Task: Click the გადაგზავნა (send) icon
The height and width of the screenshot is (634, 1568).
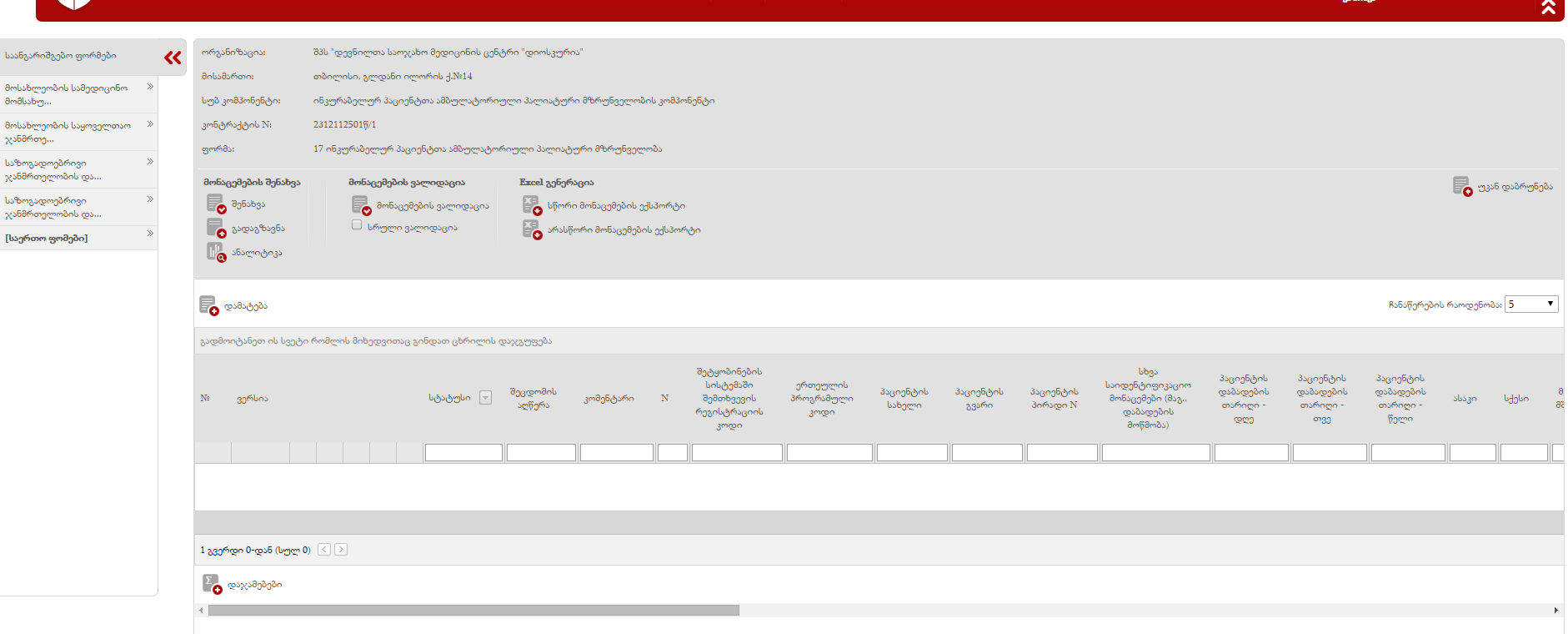Action: [216, 228]
